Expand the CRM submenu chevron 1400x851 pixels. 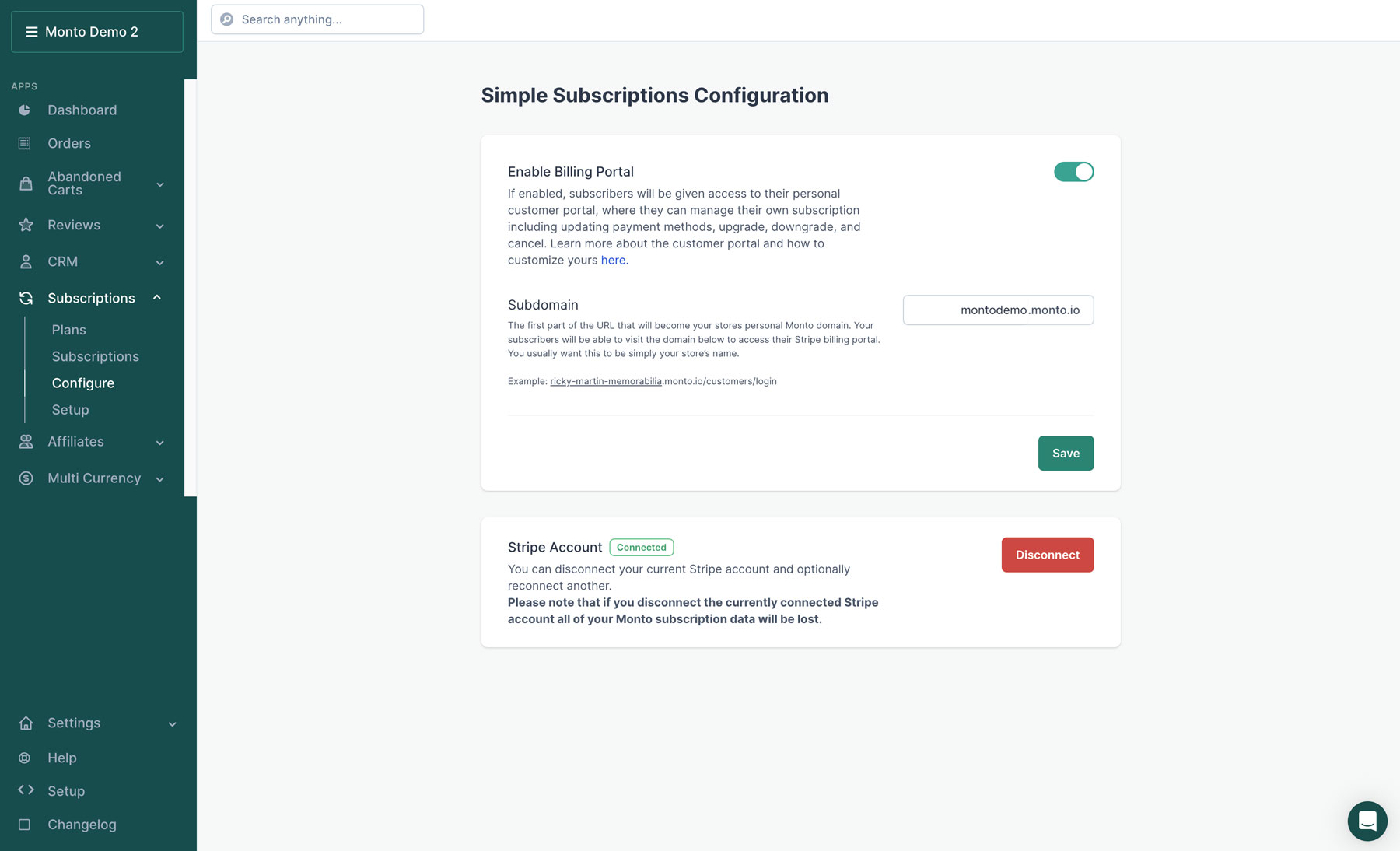point(160,262)
